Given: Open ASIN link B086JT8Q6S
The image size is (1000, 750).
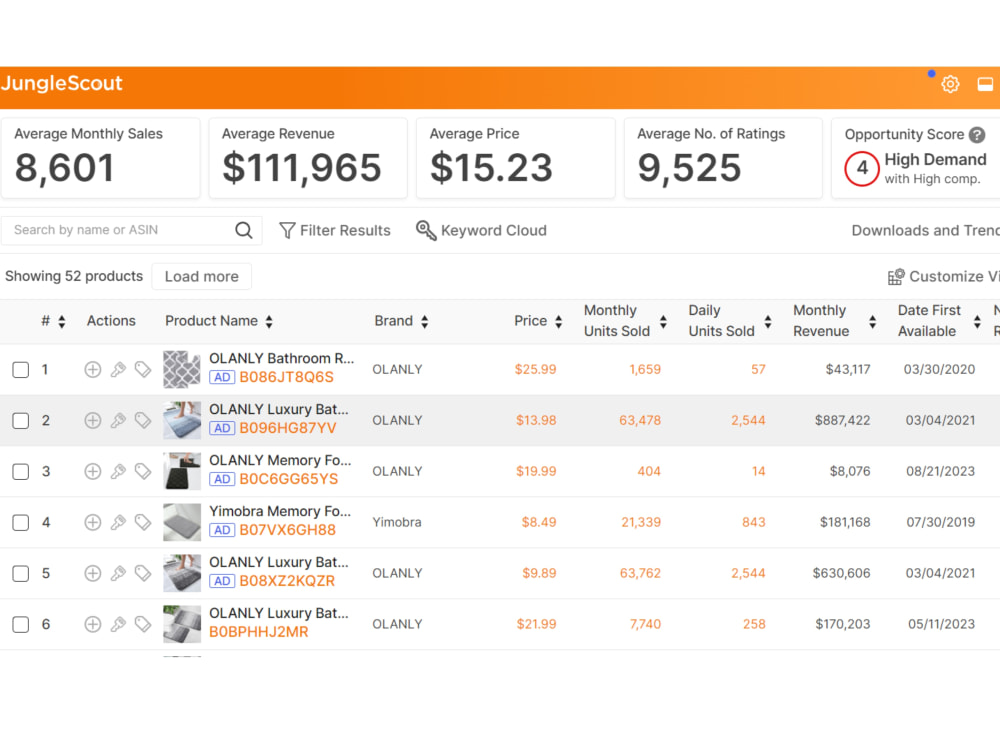Looking at the screenshot, I should (286, 377).
